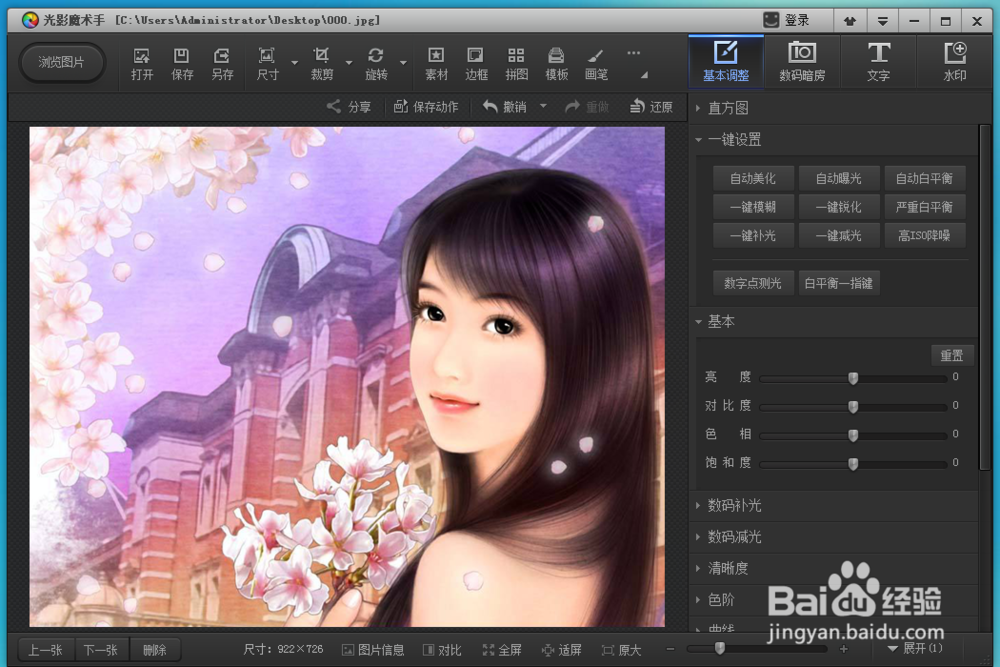Click the 登录 (Login) button
This screenshot has height=667, width=1000.
pos(787,20)
